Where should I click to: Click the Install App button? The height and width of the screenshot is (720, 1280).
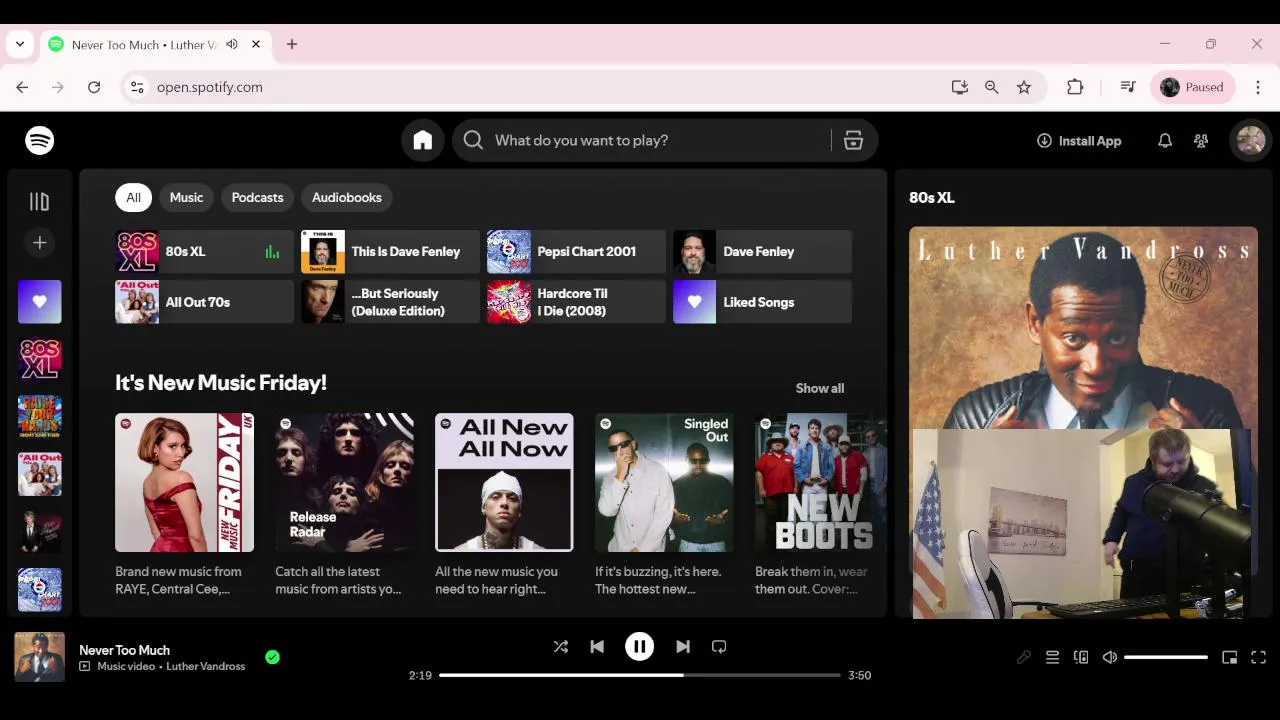click(1079, 141)
